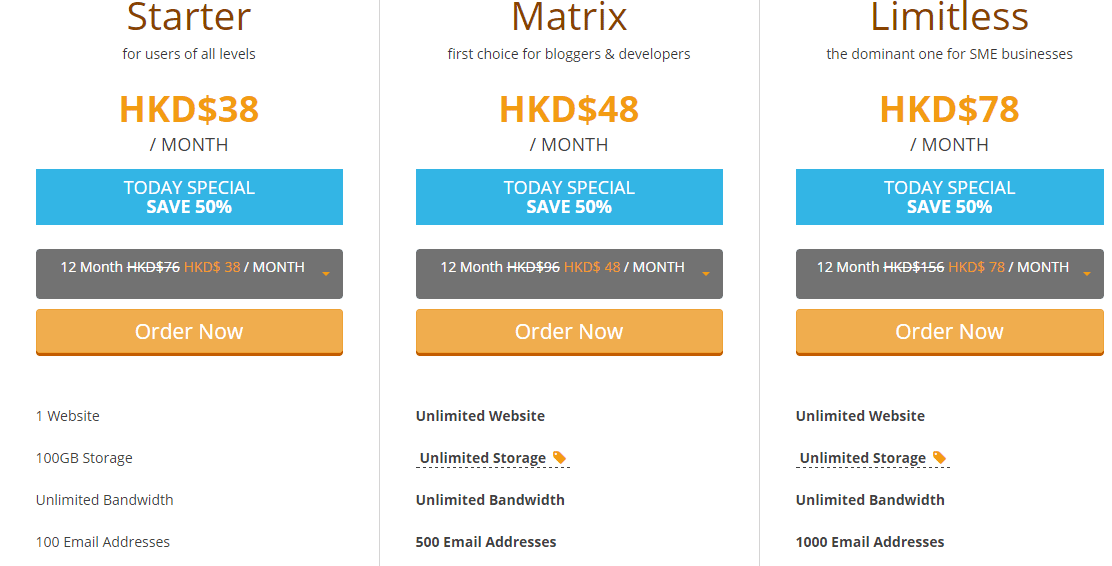
Task: Order the Matrix plan now
Action: [569, 332]
